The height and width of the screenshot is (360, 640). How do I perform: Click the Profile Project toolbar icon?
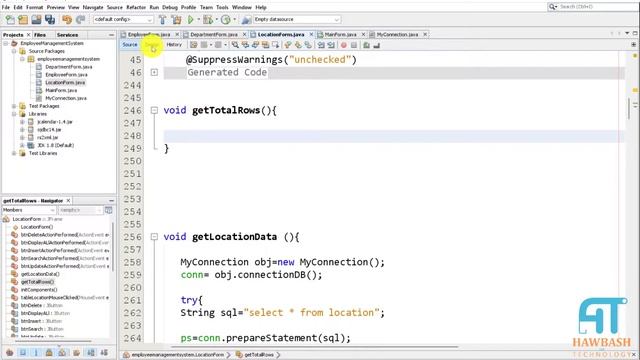(225, 20)
